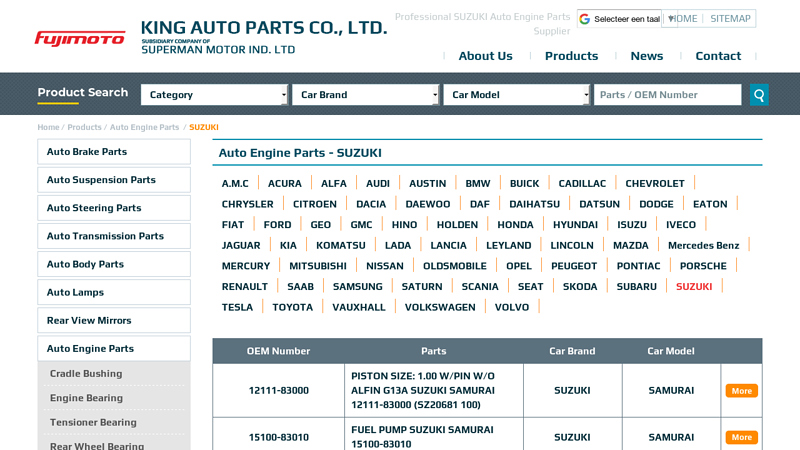
Task: Focus the Parts / OEM Number field
Action: pos(667,95)
